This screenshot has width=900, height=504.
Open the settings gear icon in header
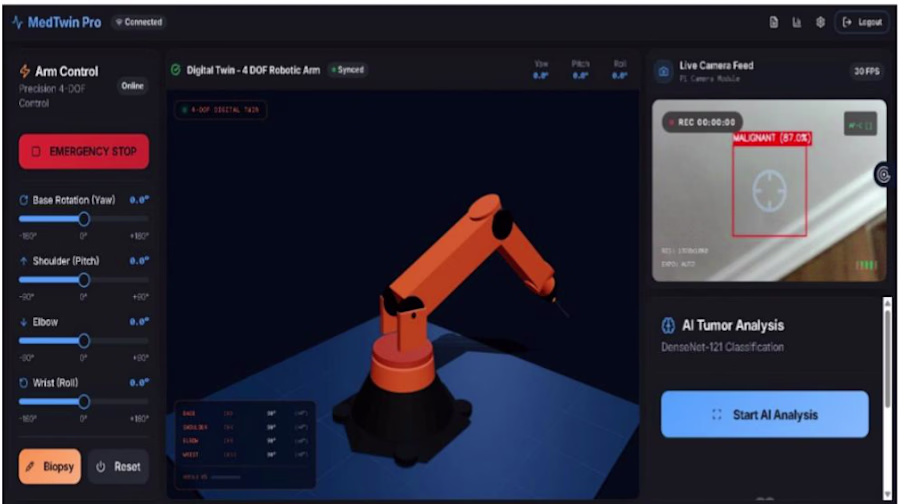[820, 22]
